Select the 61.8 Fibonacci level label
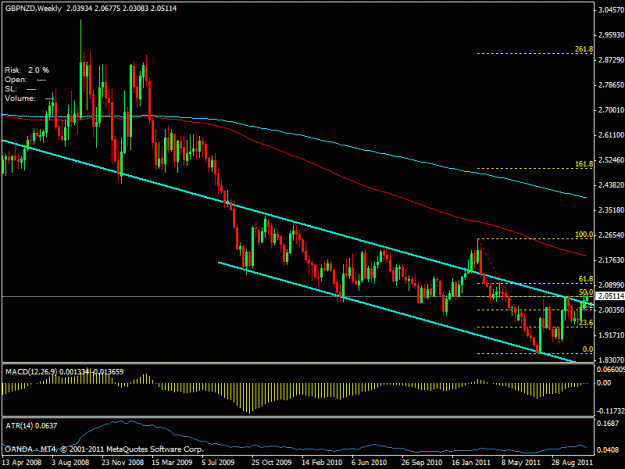This screenshot has width=625, height=469. (586, 279)
